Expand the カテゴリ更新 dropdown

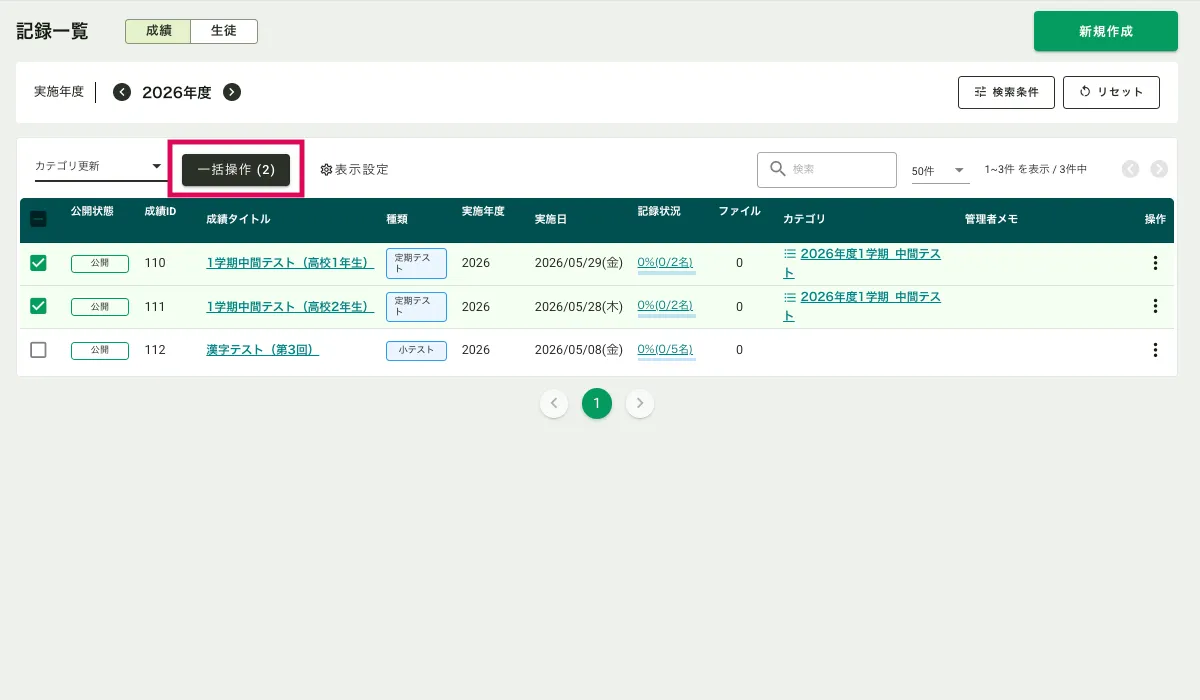pyautogui.click(x=99, y=167)
